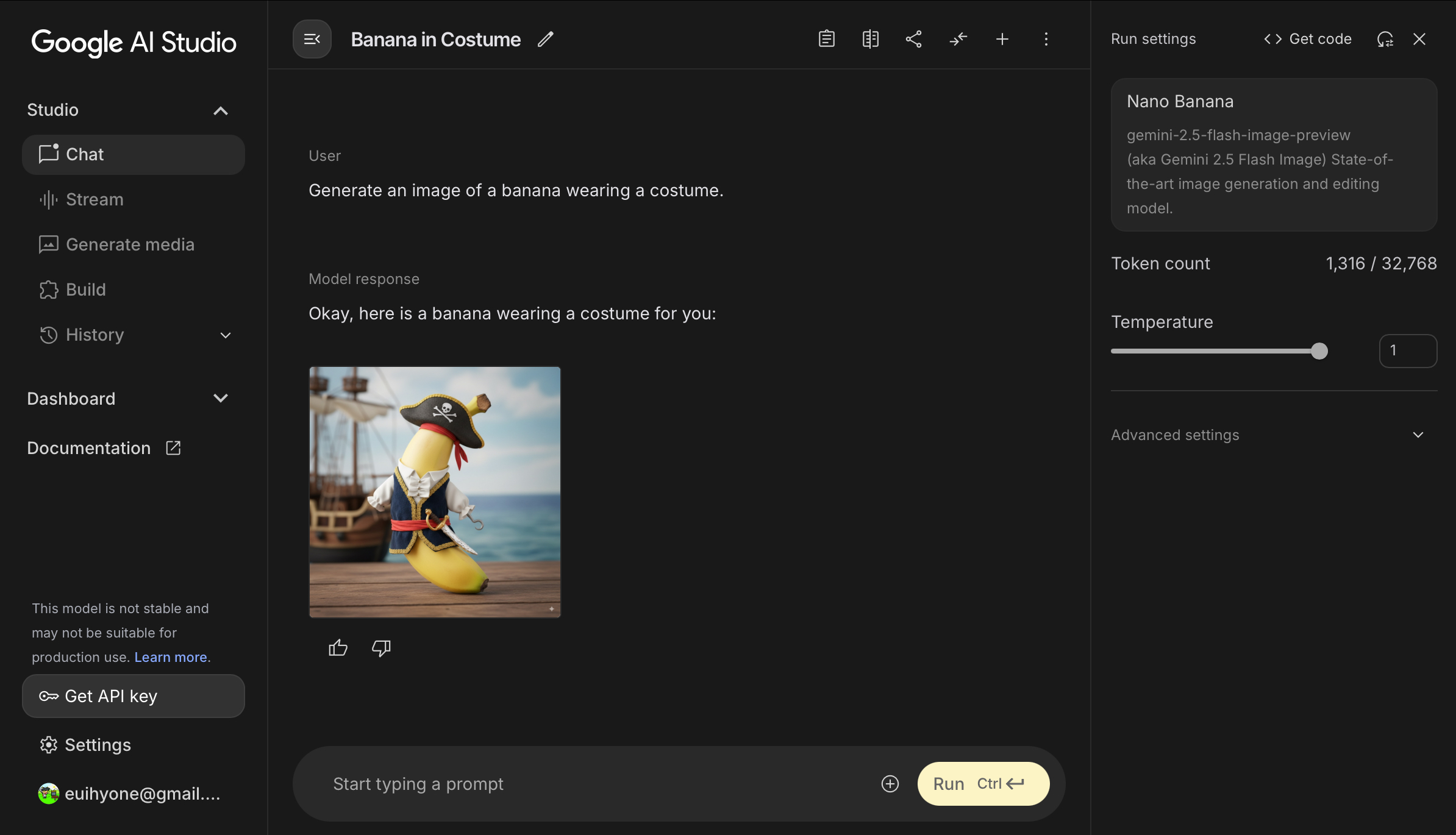Viewport: 1456px width, 835px height.
Task: Open the system instructions clipboard icon
Action: point(826,40)
